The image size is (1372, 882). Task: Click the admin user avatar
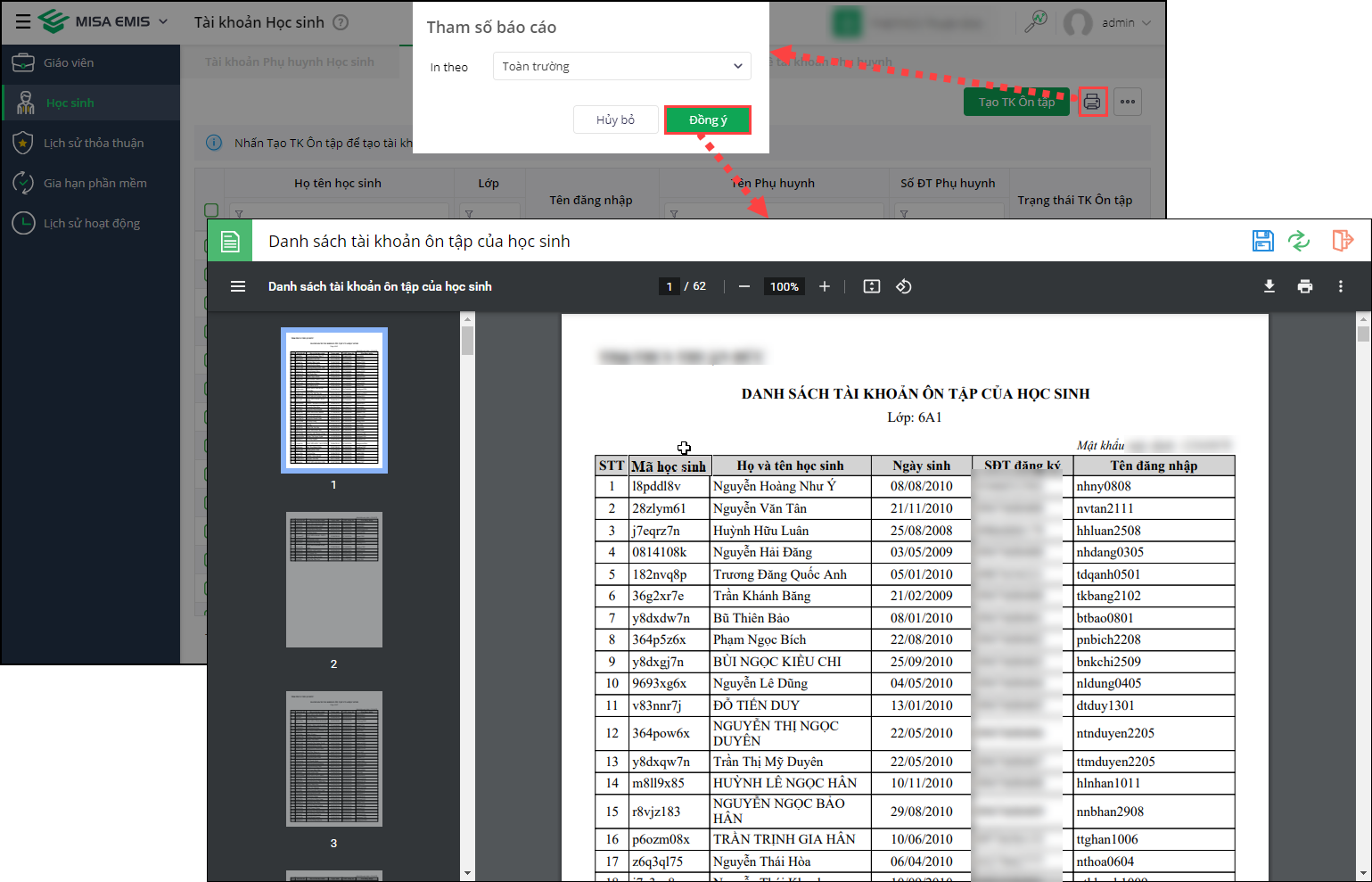click(1078, 22)
